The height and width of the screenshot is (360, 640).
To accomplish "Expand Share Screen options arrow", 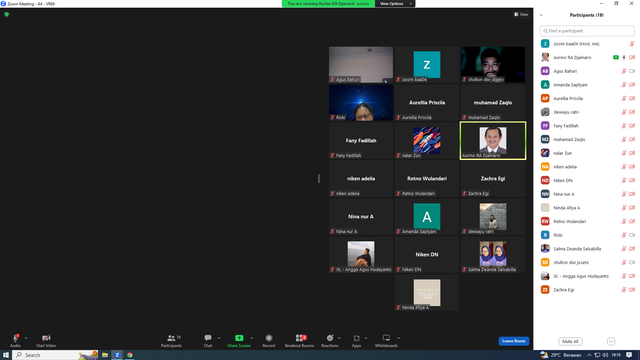I will 251,338.
